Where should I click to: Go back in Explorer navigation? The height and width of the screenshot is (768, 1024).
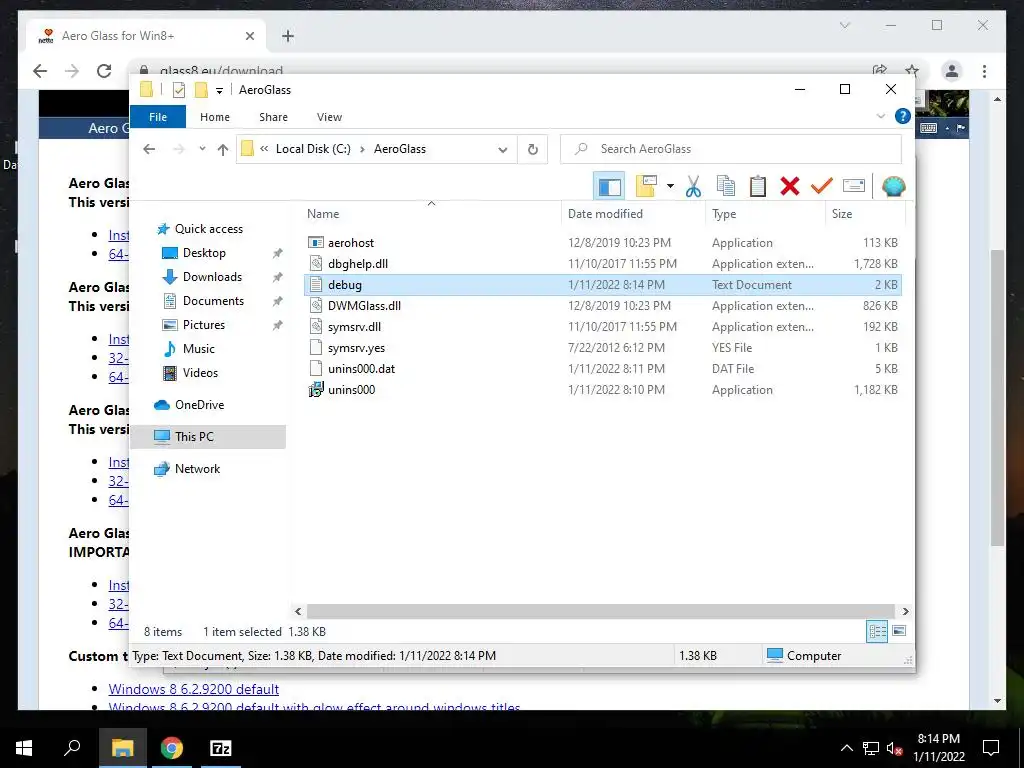(x=149, y=149)
